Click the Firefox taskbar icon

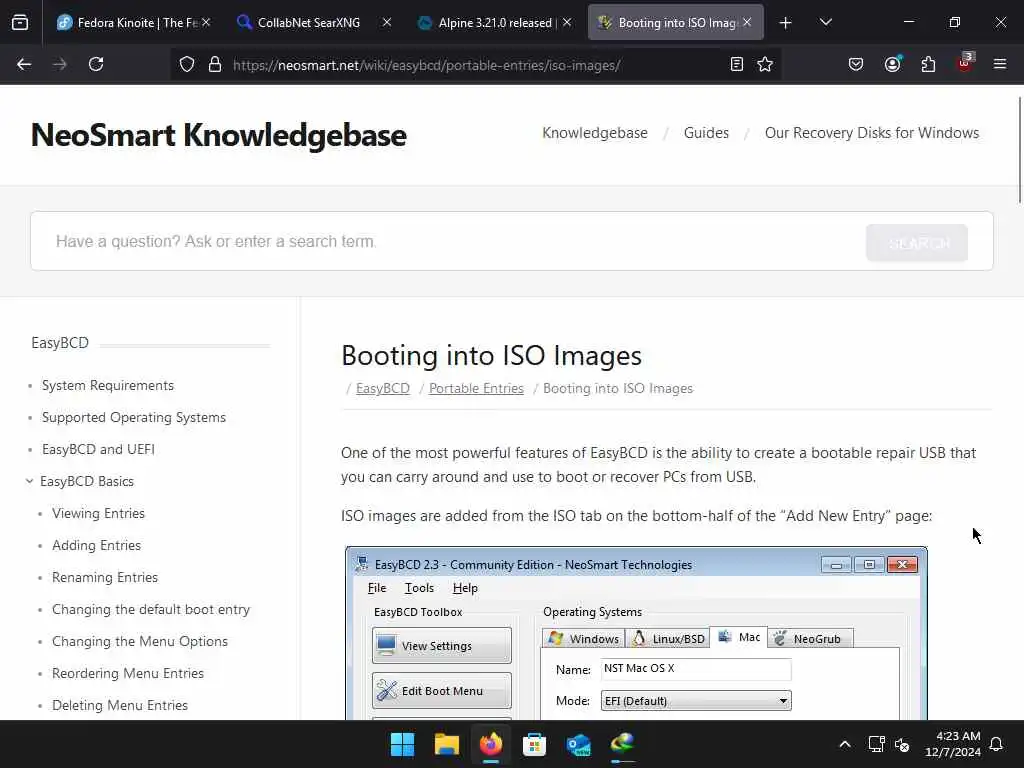pos(491,744)
